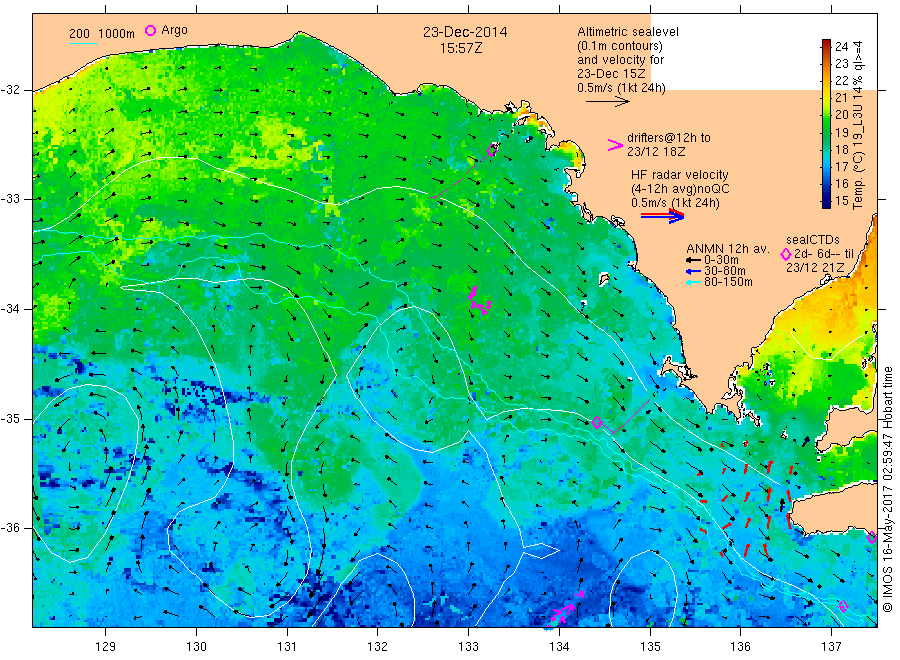
Task: Click the -36 latitude axis label
Action: point(10,528)
